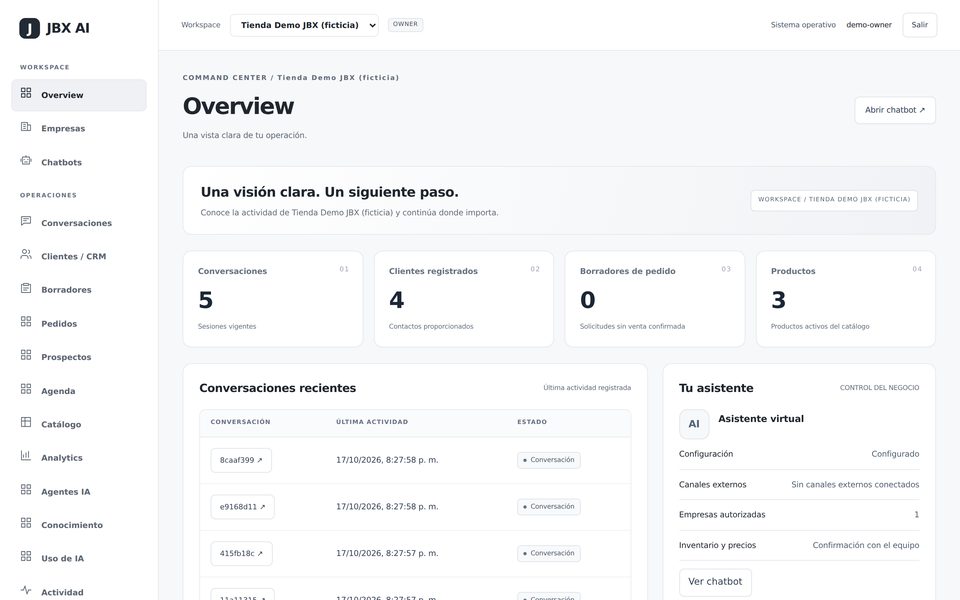
Task: Open Analytics section
Action: pos(79,457)
